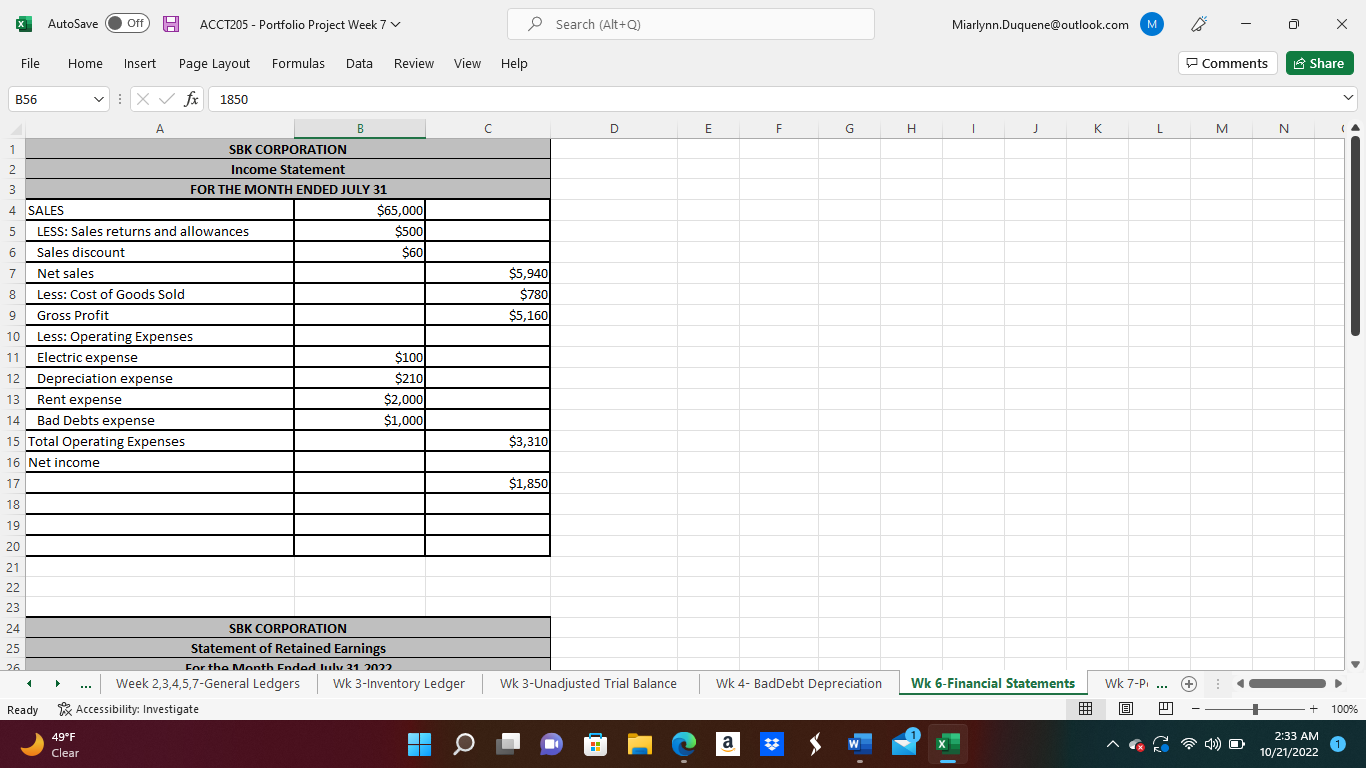Open the Comments pane
This screenshot has width=1366, height=768.
[x=1227, y=62]
